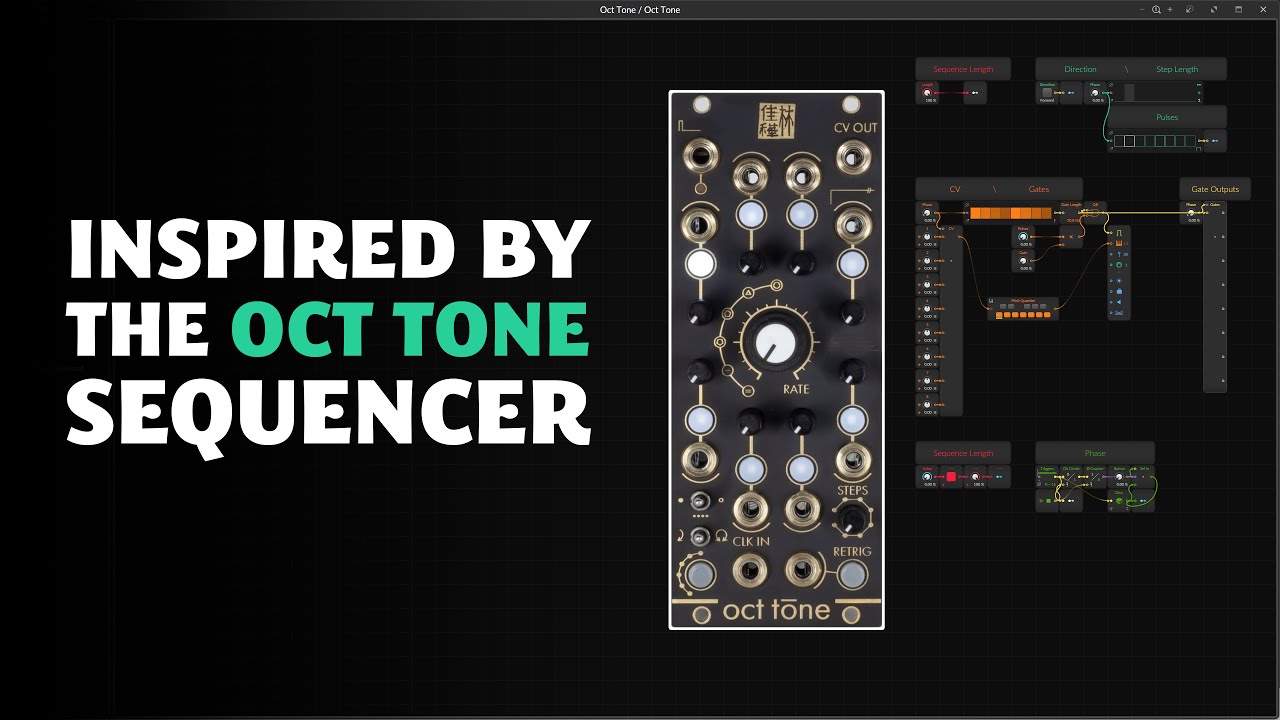Click the last orange CV step bar
The width and height of the screenshot is (1280, 720).
(1046, 213)
